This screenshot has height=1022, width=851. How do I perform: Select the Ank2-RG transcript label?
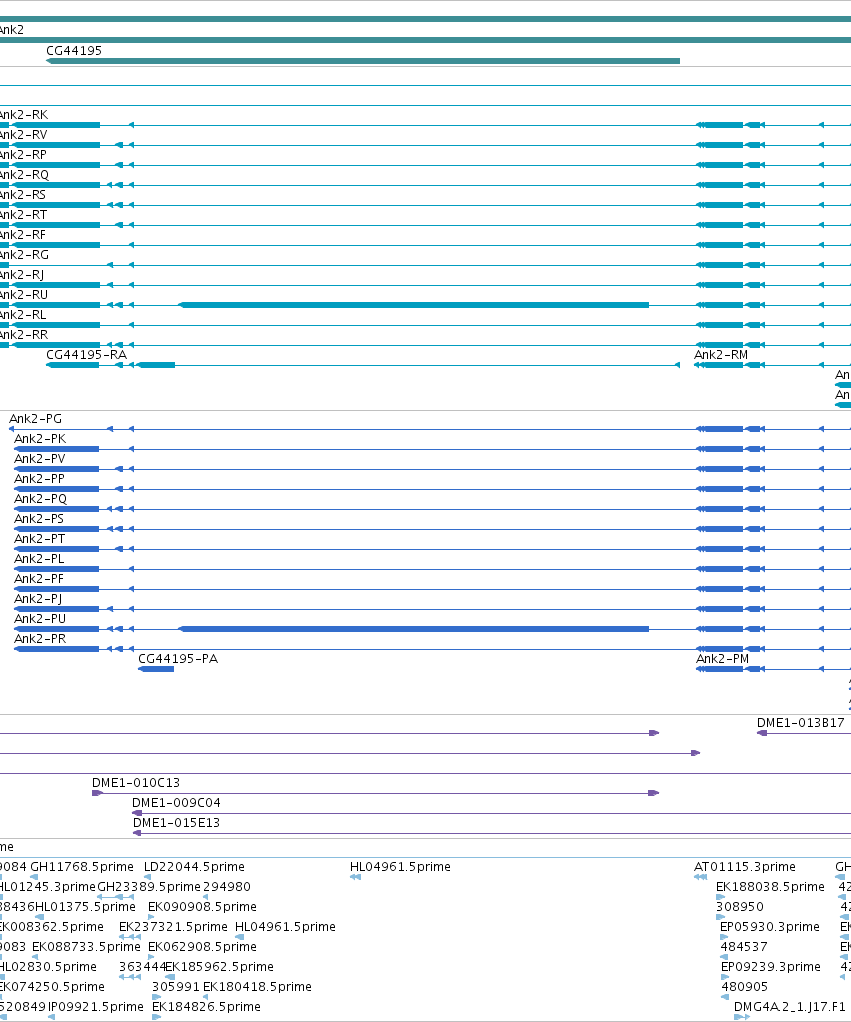tap(24, 255)
